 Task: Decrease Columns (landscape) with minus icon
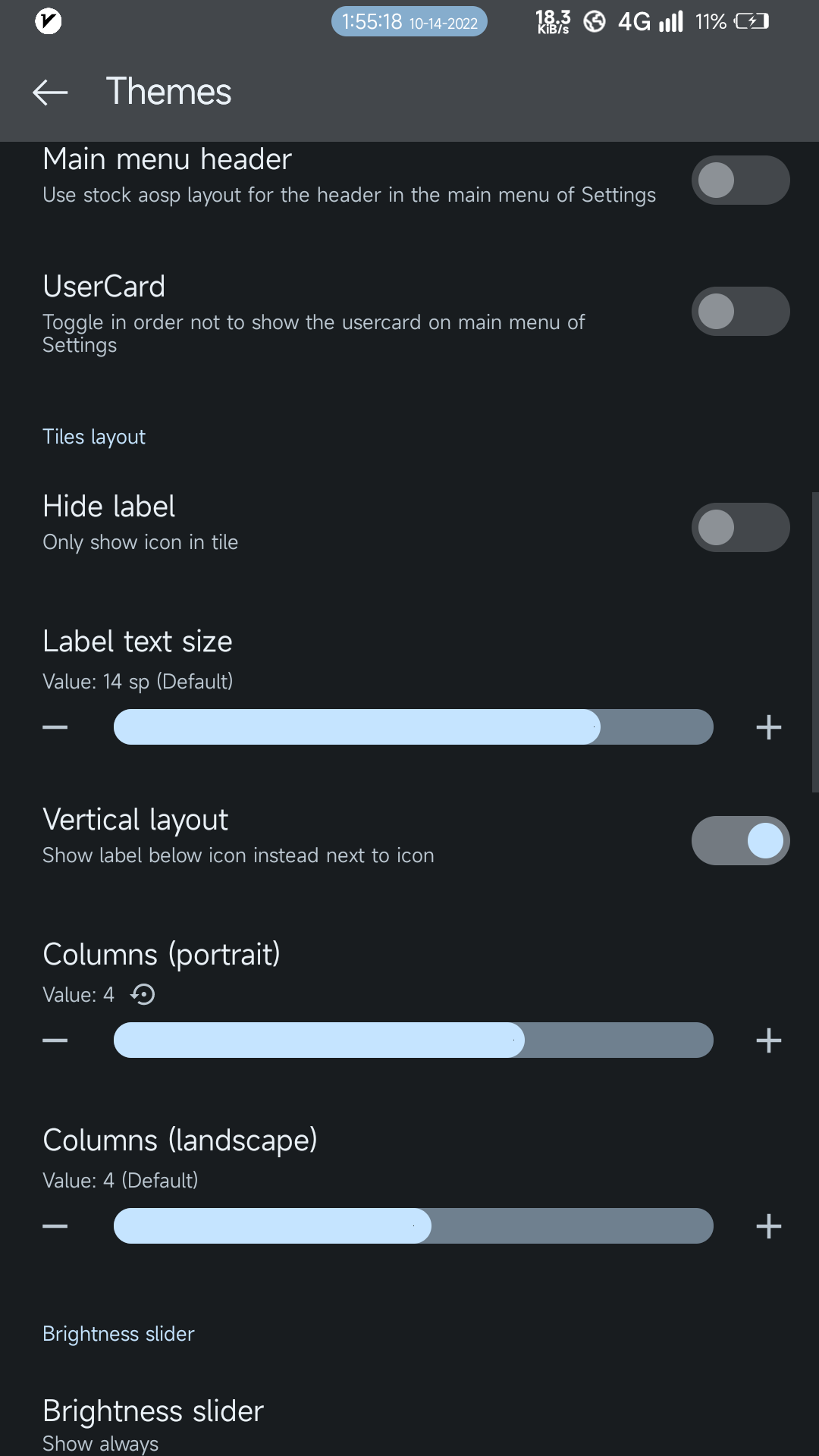pos(55,1226)
